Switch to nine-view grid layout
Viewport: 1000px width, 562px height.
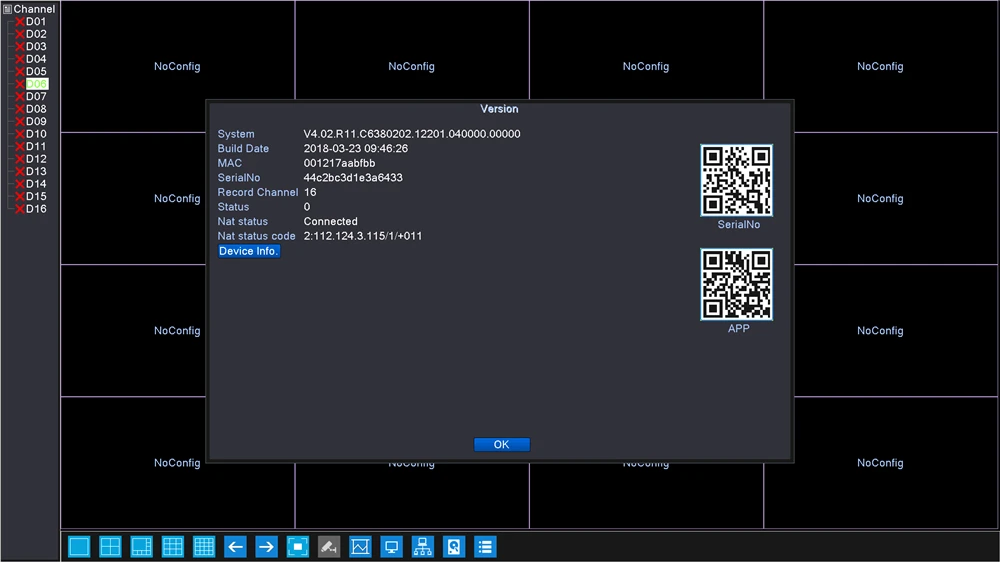173,547
